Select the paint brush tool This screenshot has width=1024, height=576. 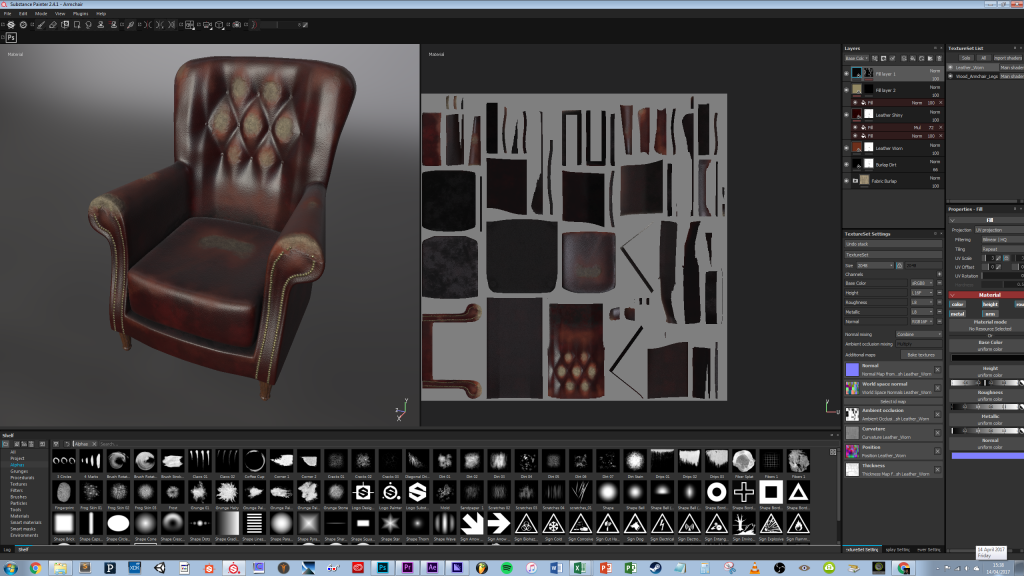pos(39,25)
